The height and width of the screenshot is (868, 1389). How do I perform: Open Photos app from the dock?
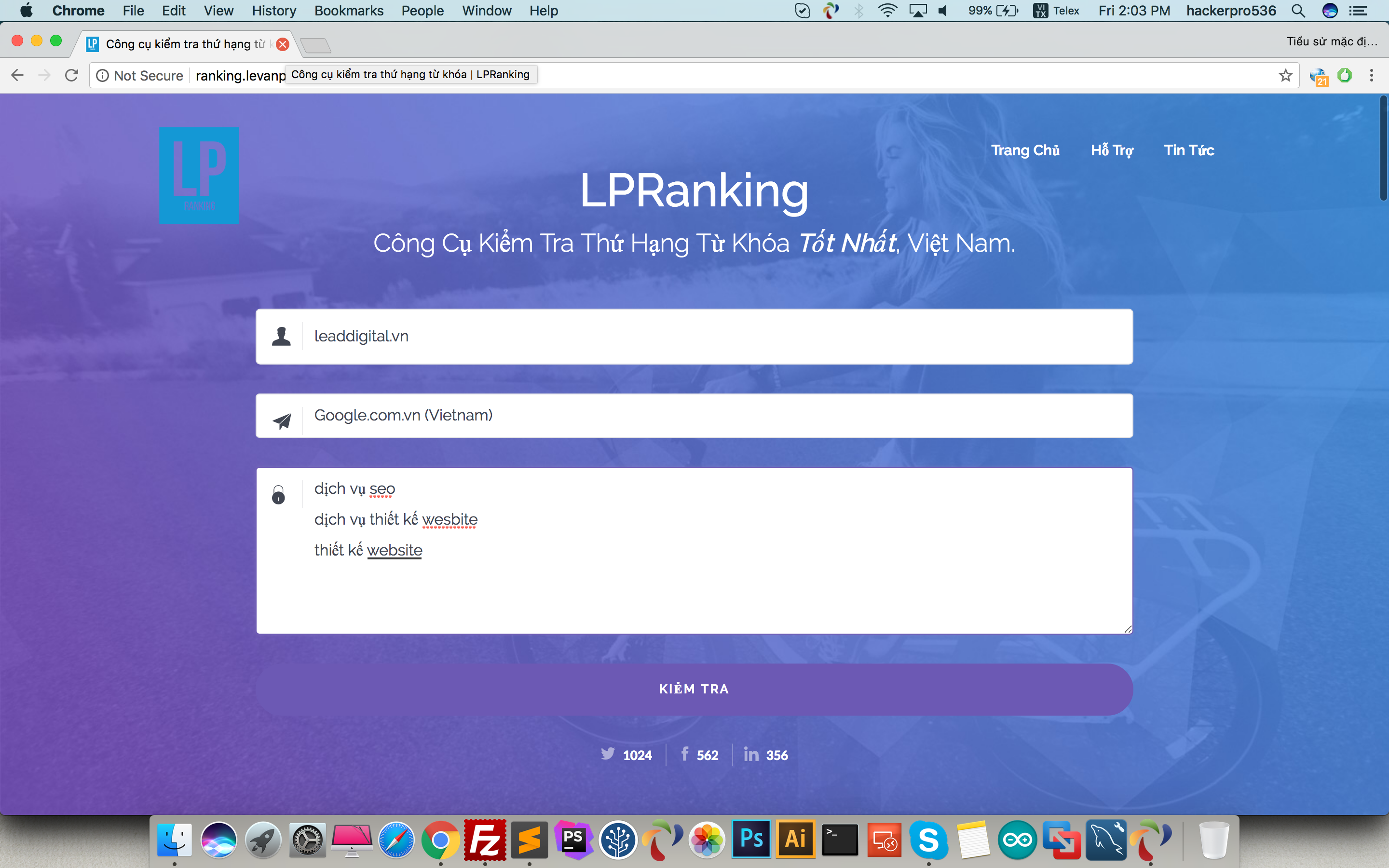707,840
